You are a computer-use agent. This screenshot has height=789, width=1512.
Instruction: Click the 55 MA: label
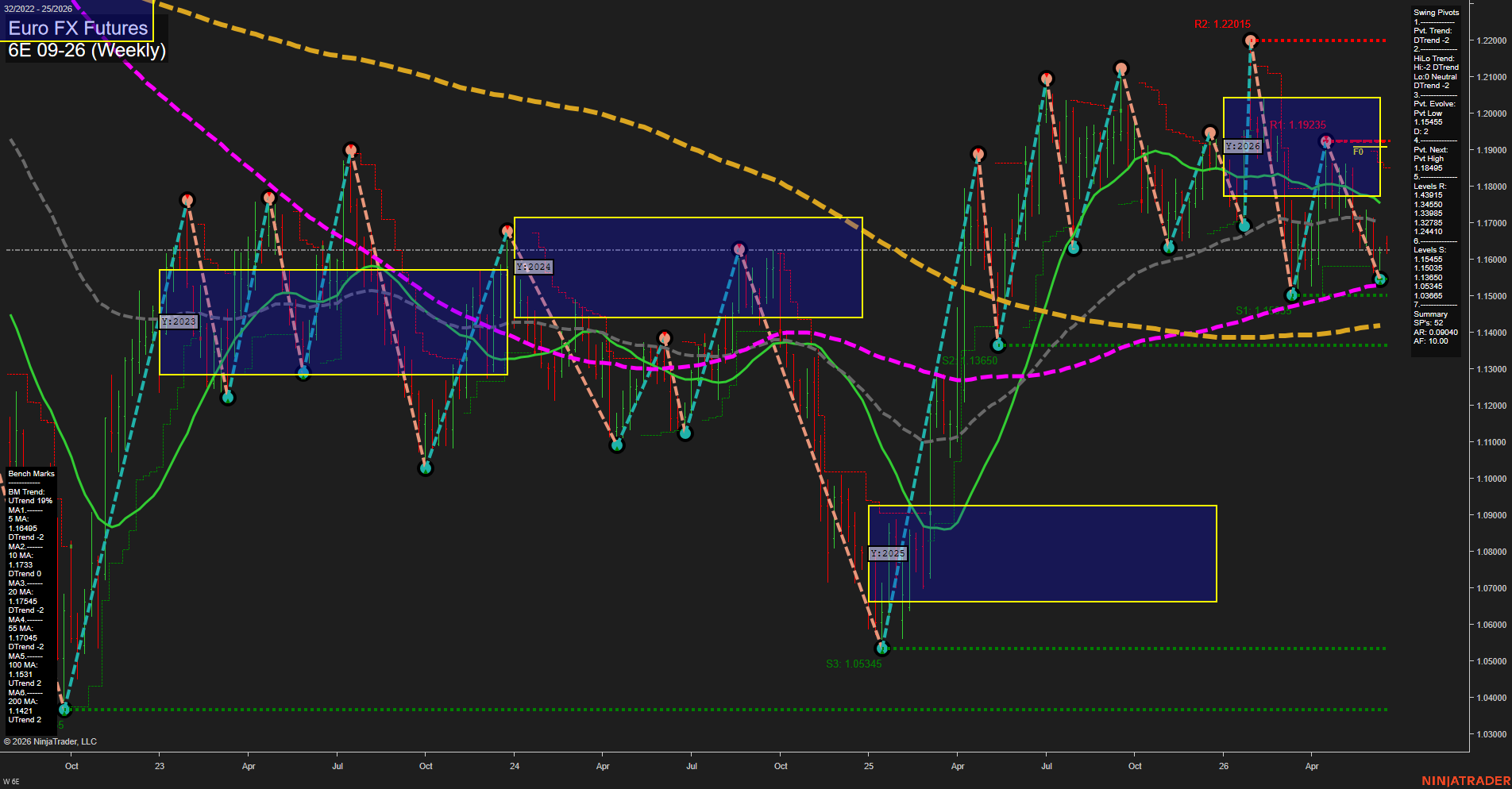(x=21, y=629)
